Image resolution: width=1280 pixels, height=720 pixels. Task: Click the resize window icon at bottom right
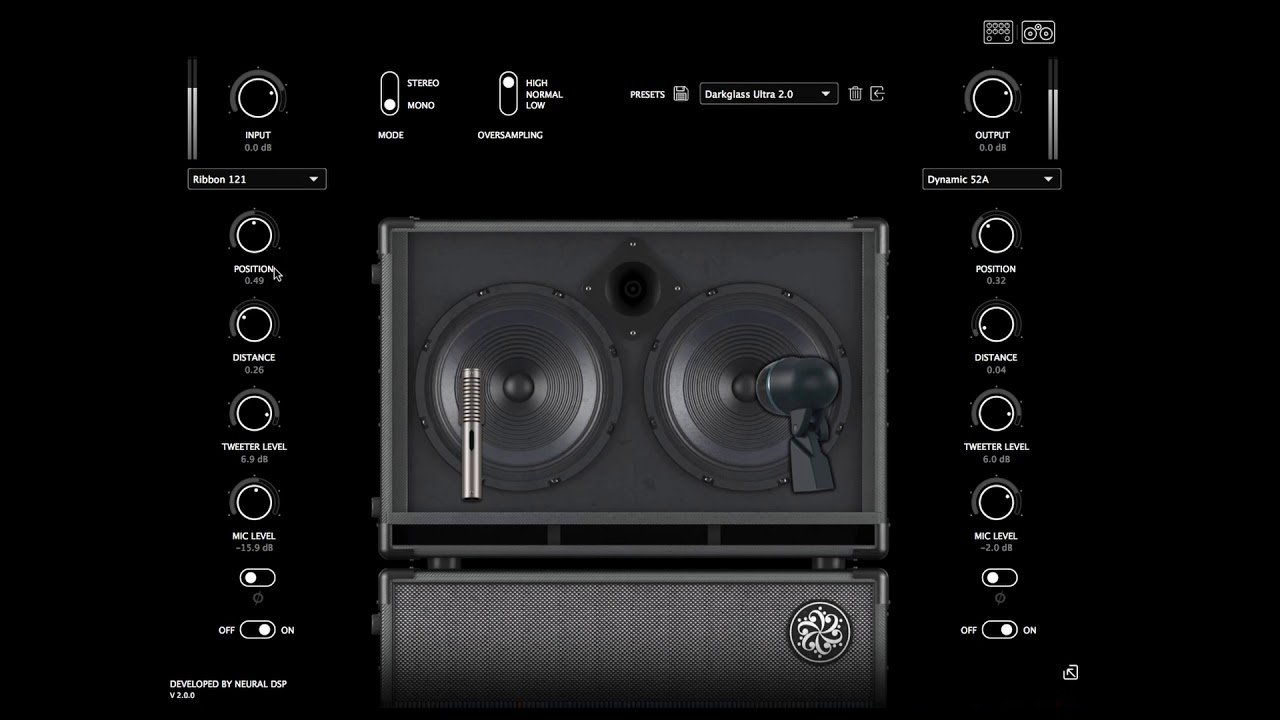[1070, 673]
